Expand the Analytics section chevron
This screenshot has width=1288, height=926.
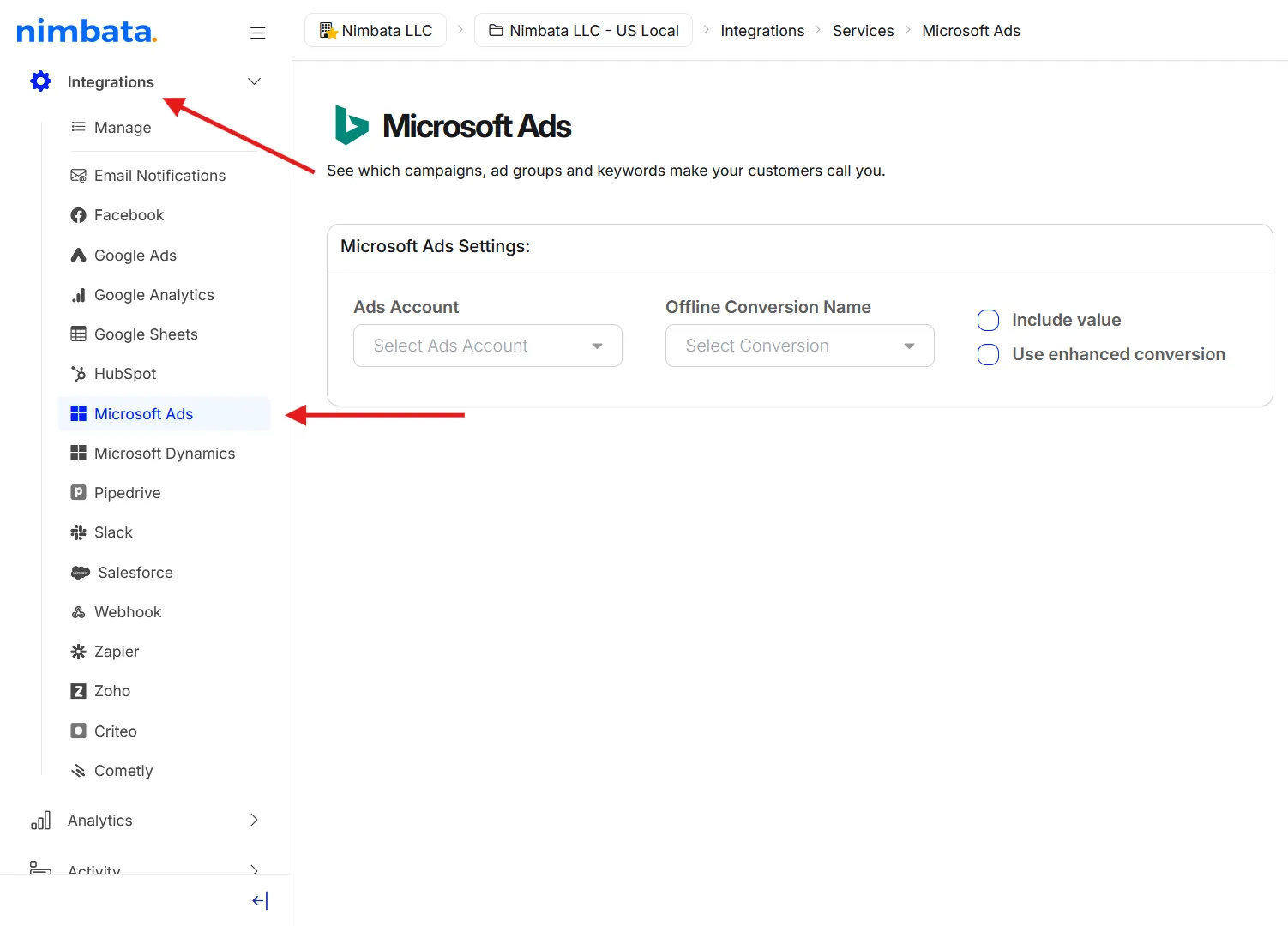pyautogui.click(x=254, y=820)
